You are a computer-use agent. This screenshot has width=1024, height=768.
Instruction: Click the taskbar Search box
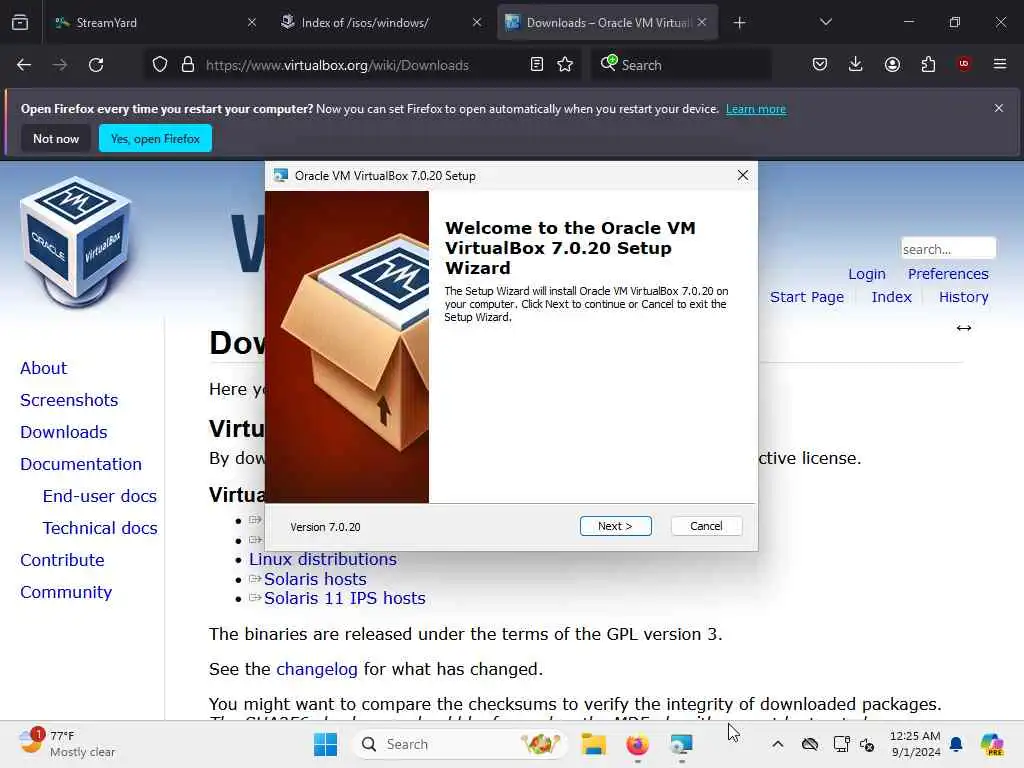[x=460, y=744]
